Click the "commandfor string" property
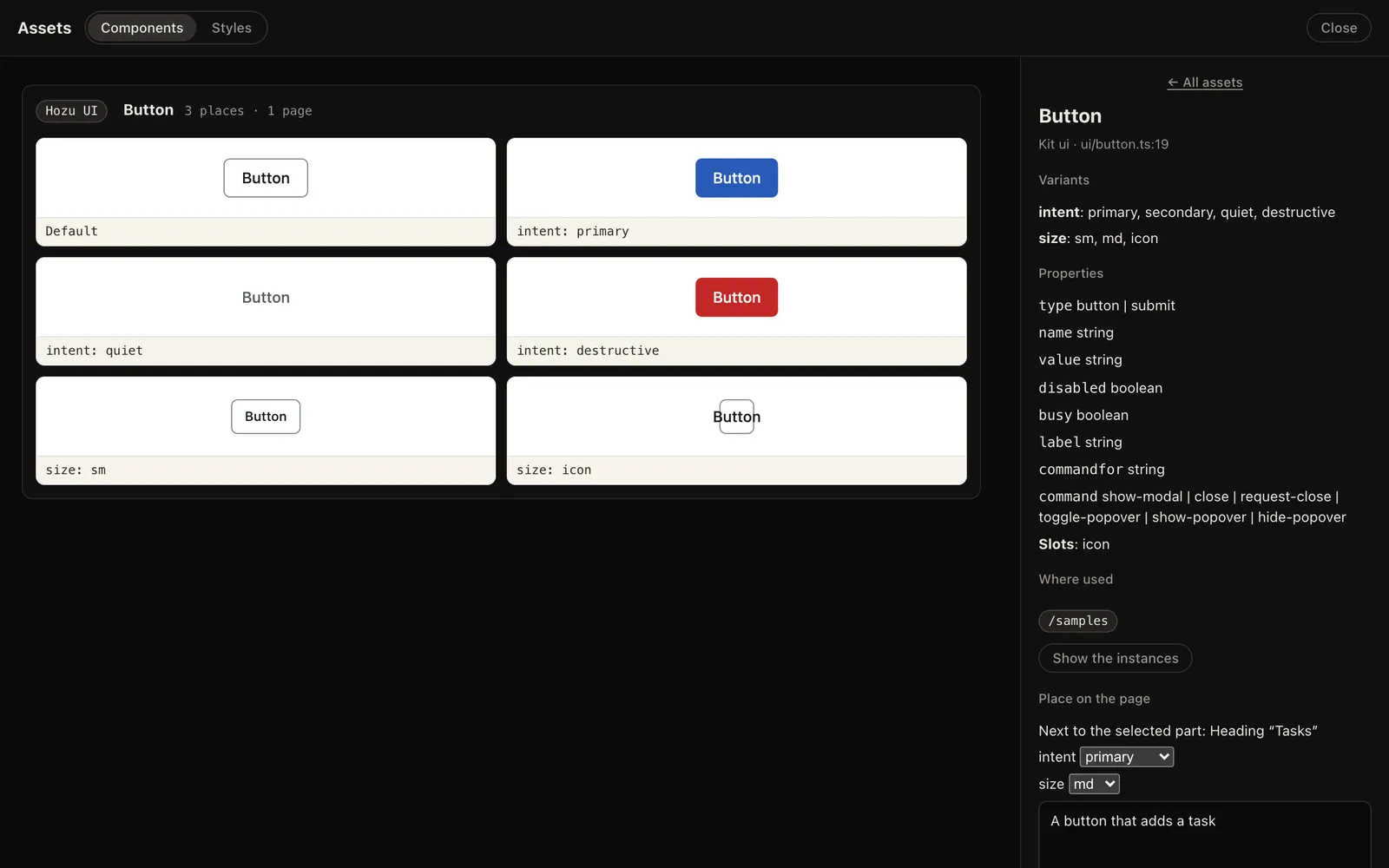This screenshot has height=868, width=1389. tap(1102, 470)
